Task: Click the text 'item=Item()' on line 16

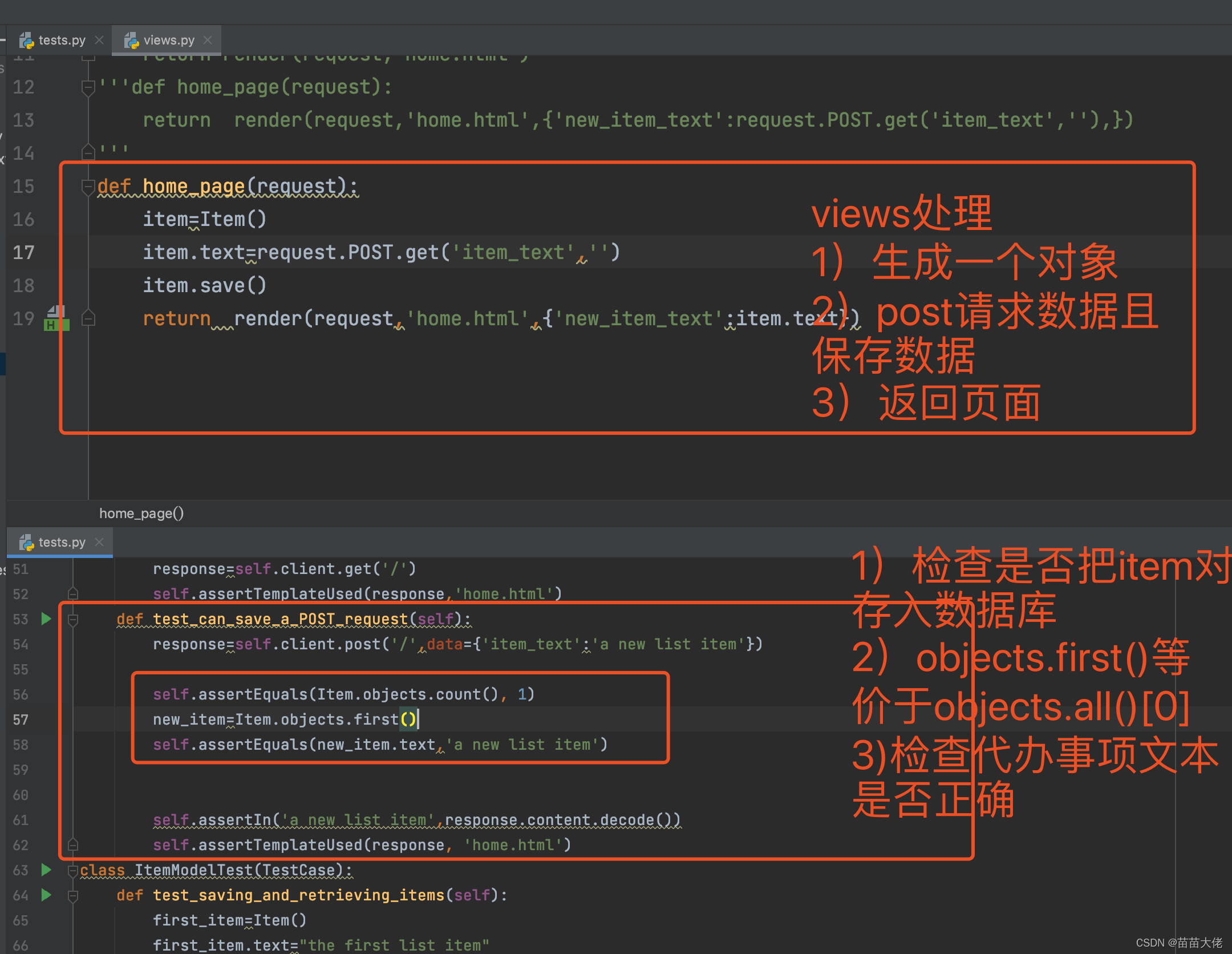Action: tap(204, 220)
